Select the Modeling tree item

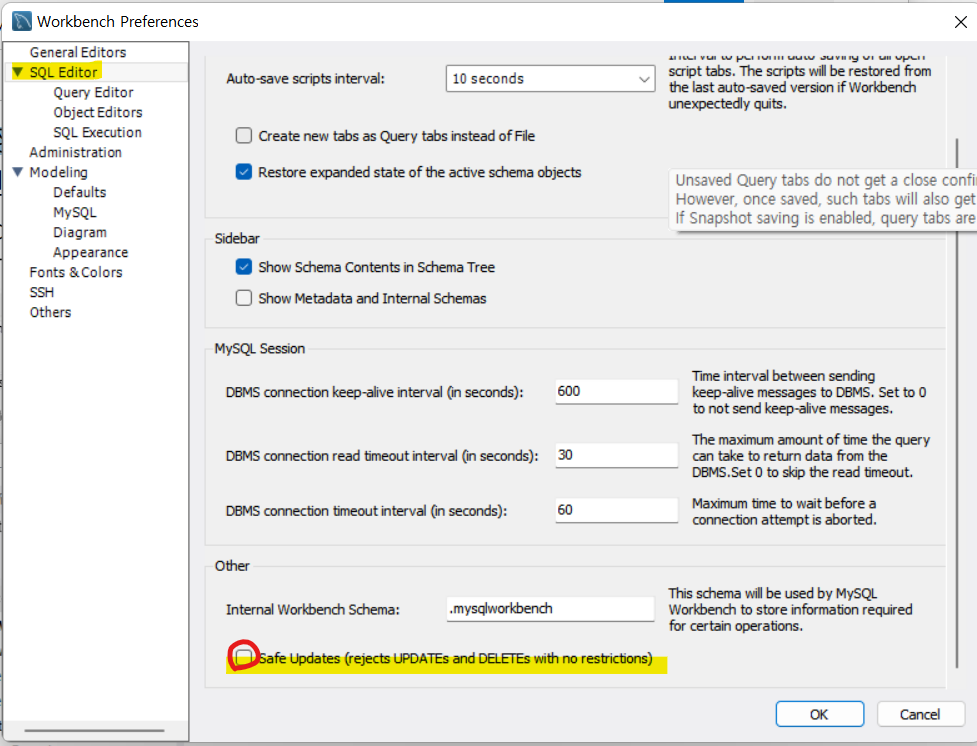(x=59, y=172)
